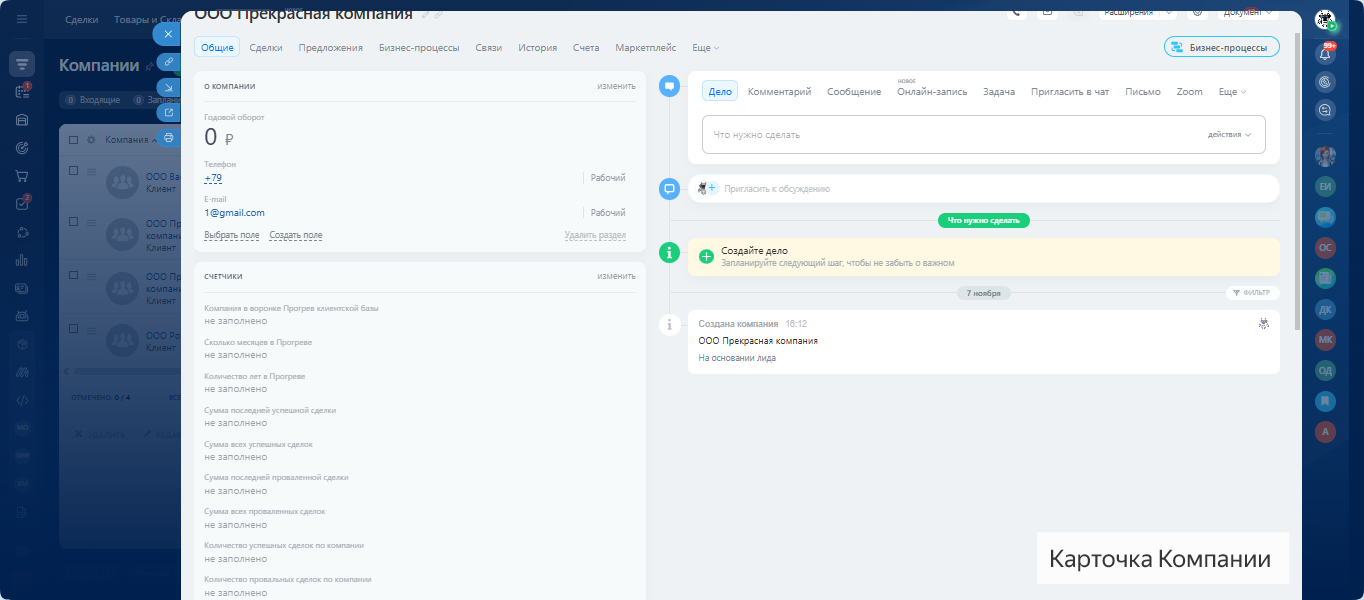Image resolution: width=1364 pixels, height=600 pixels.
Task: Open the notifications bell icon
Action: pyautogui.click(x=1325, y=54)
